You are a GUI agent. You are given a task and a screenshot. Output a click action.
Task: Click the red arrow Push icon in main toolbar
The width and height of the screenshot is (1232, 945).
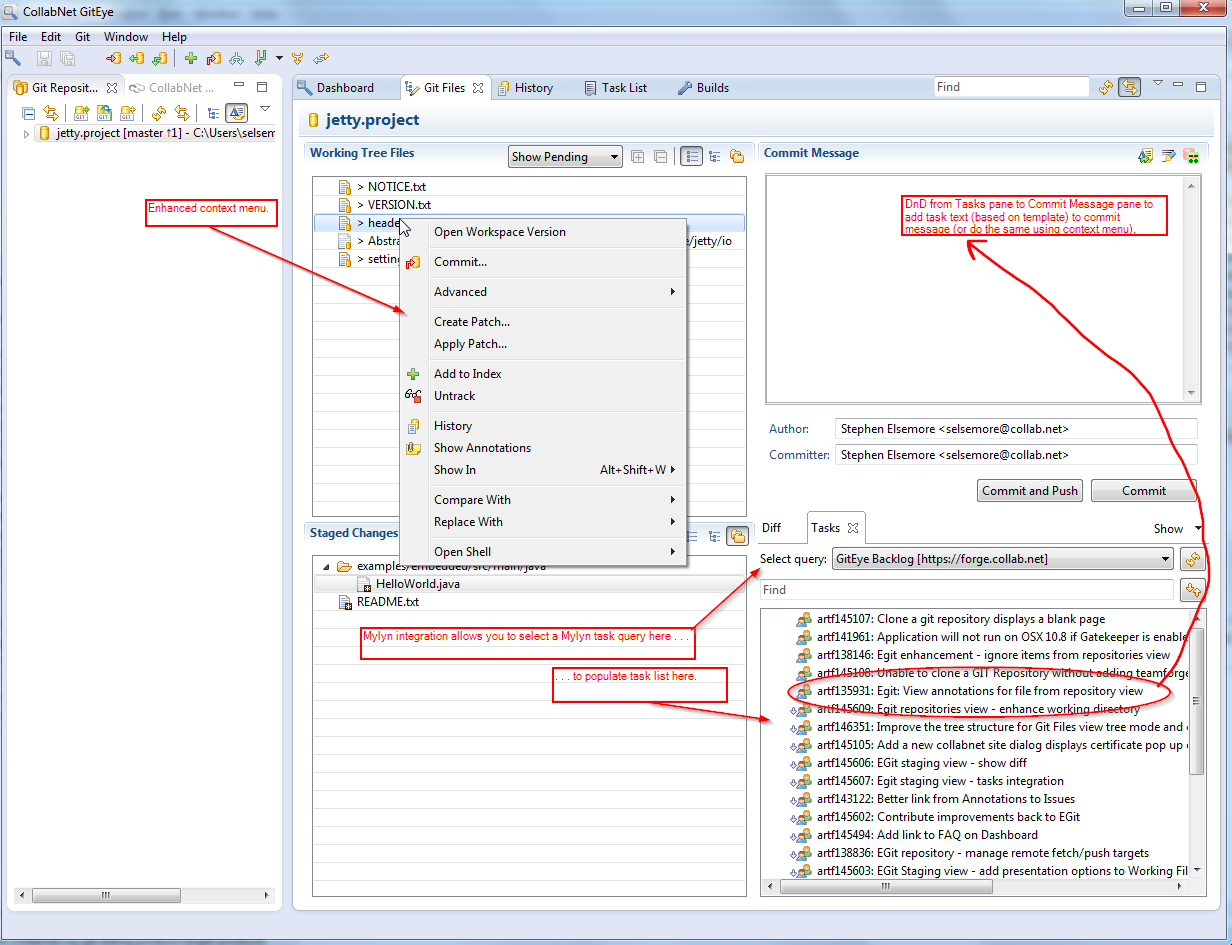click(x=113, y=58)
